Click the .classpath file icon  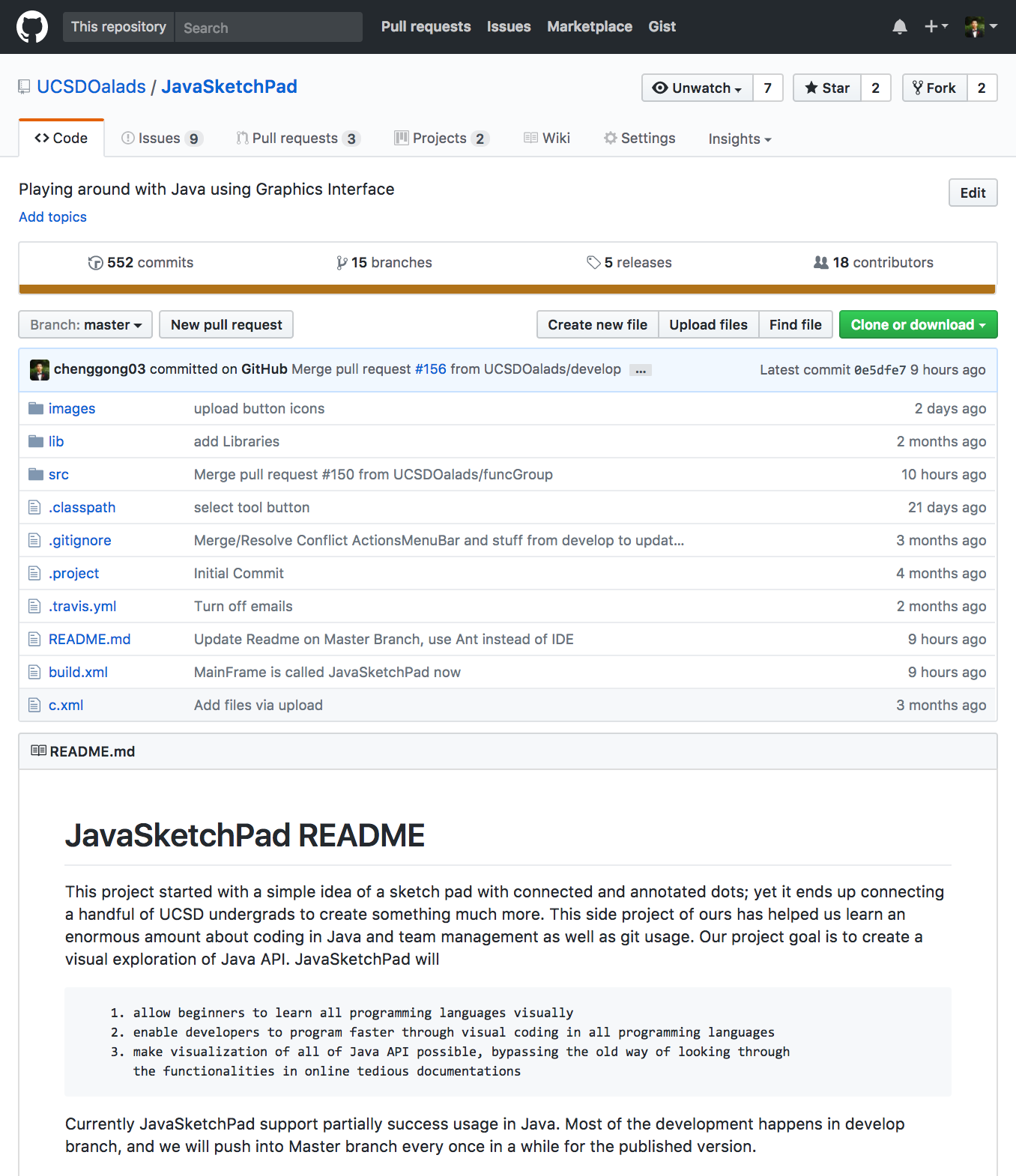coord(34,507)
